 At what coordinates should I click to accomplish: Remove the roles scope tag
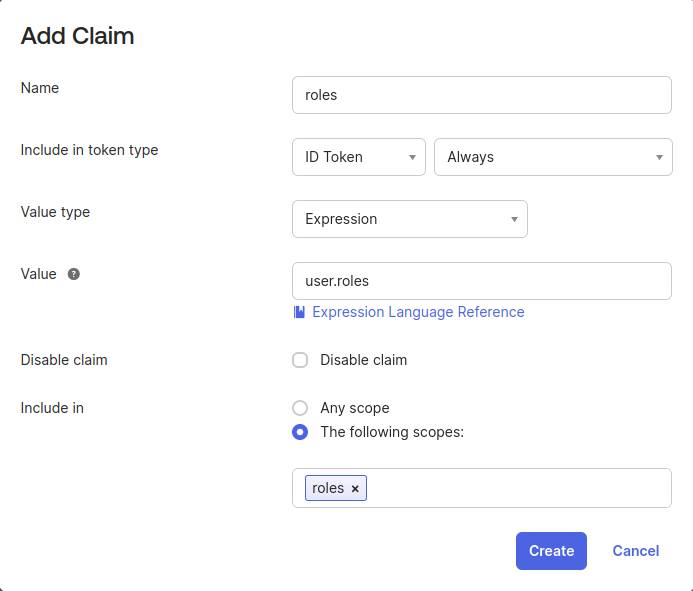pos(355,489)
